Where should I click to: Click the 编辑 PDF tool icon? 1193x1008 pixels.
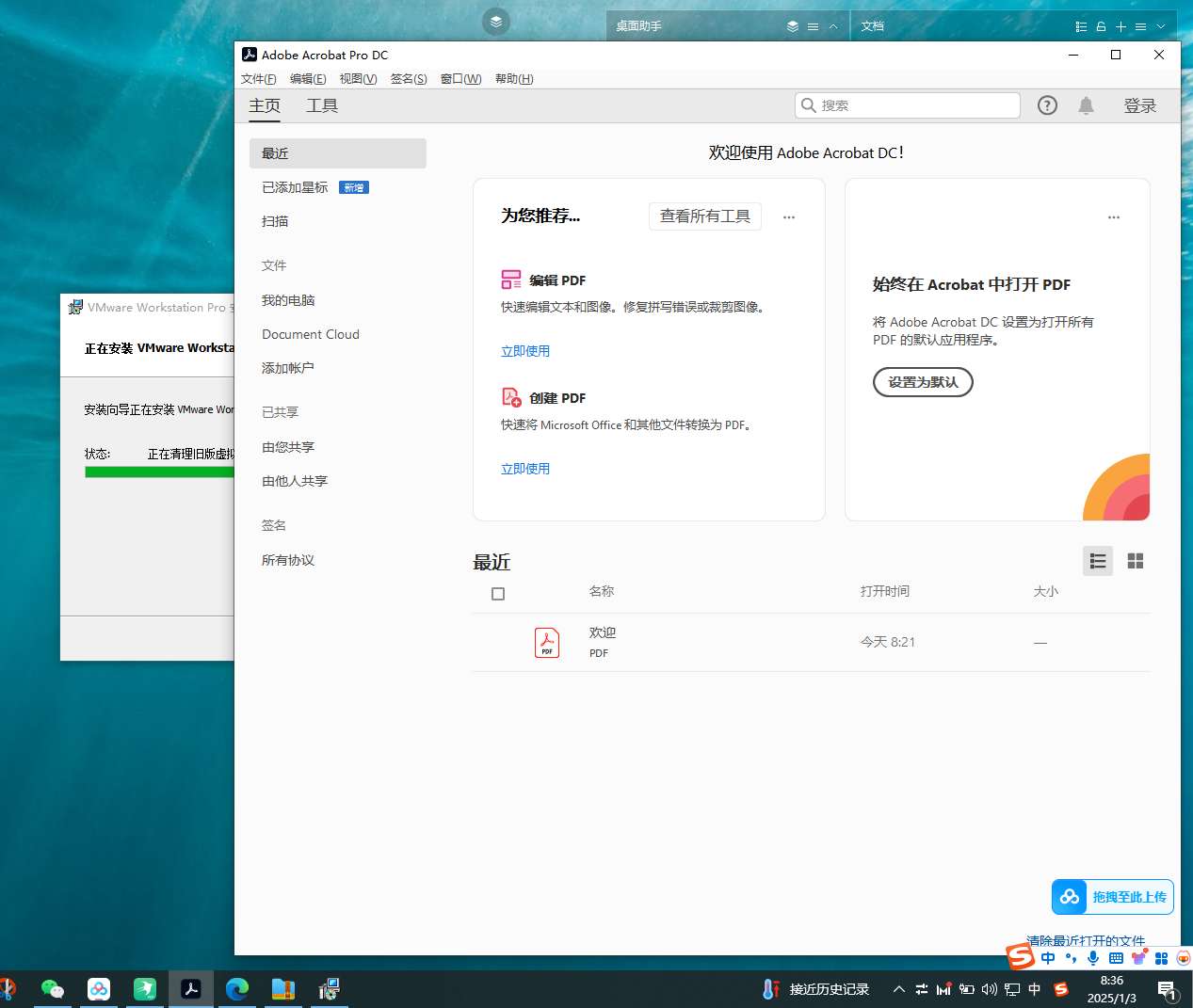[511, 280]
